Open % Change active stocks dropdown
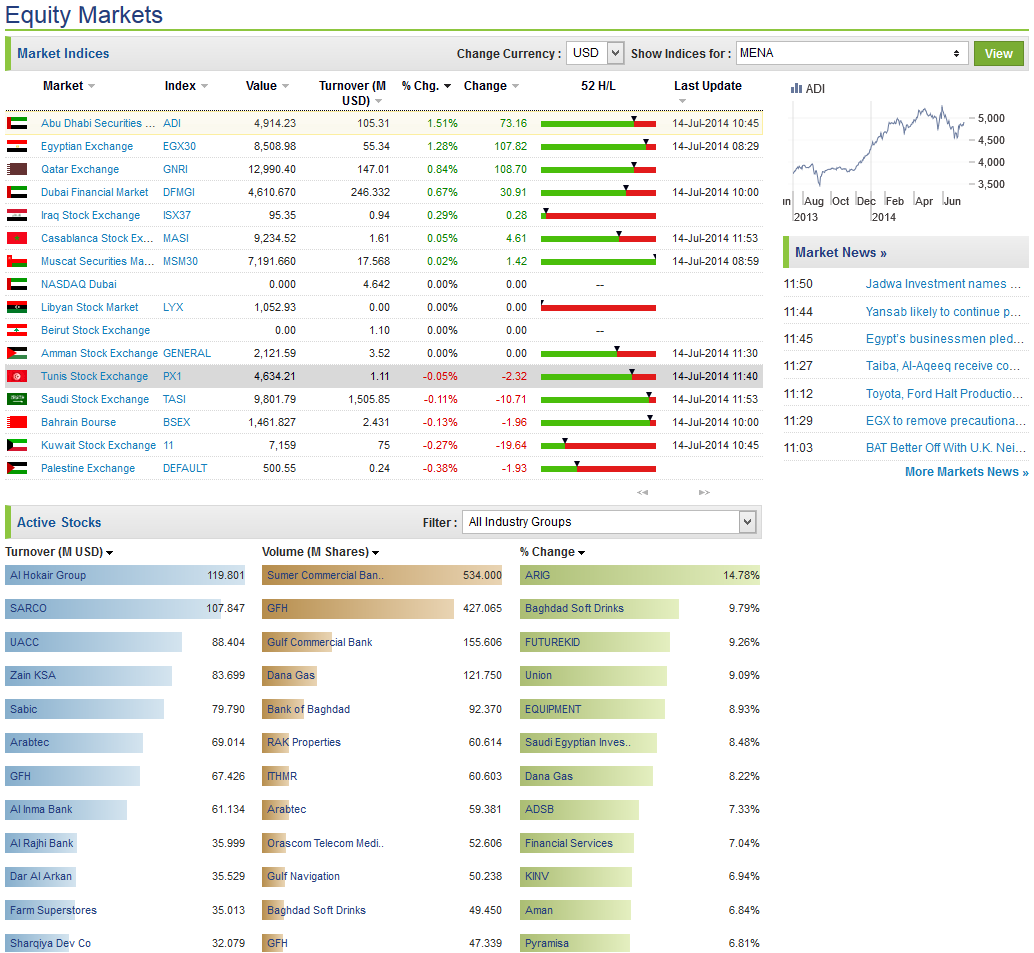The height and width of the screenshot is (953, 1034). pos(553,552)
